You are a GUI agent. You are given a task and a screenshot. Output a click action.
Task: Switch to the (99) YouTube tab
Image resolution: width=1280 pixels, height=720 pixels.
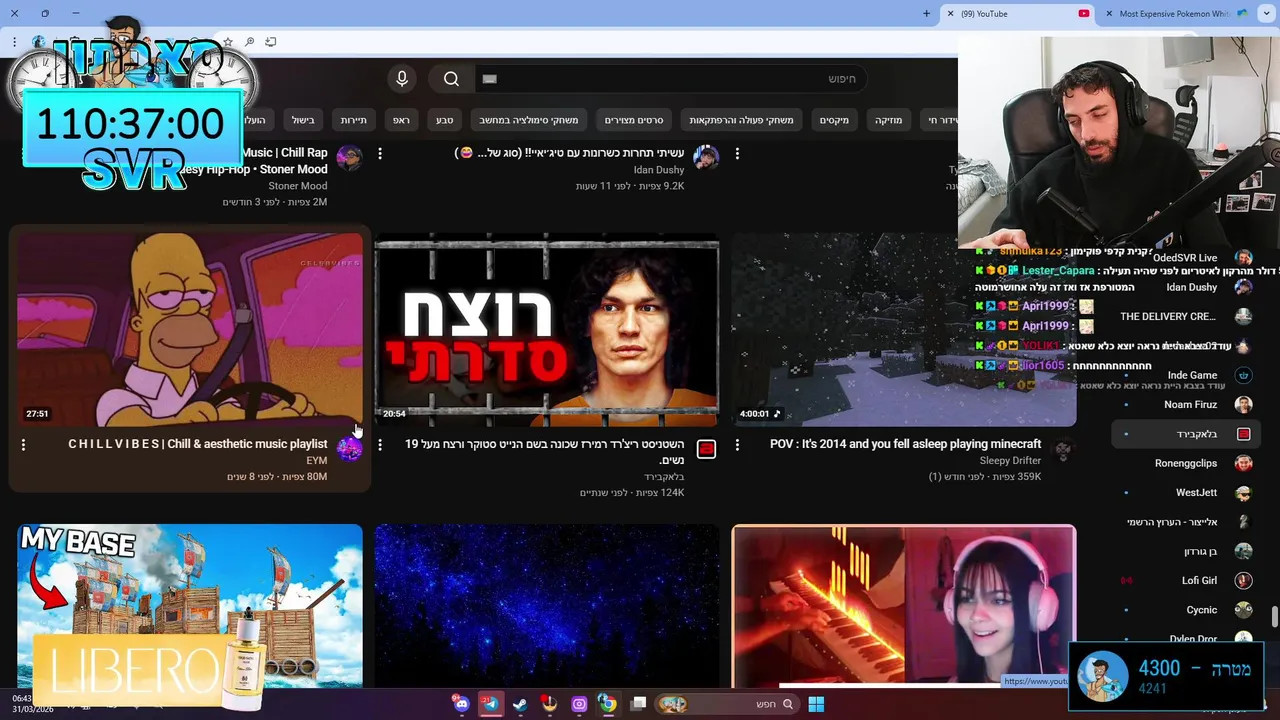(x=1017, y=14)
